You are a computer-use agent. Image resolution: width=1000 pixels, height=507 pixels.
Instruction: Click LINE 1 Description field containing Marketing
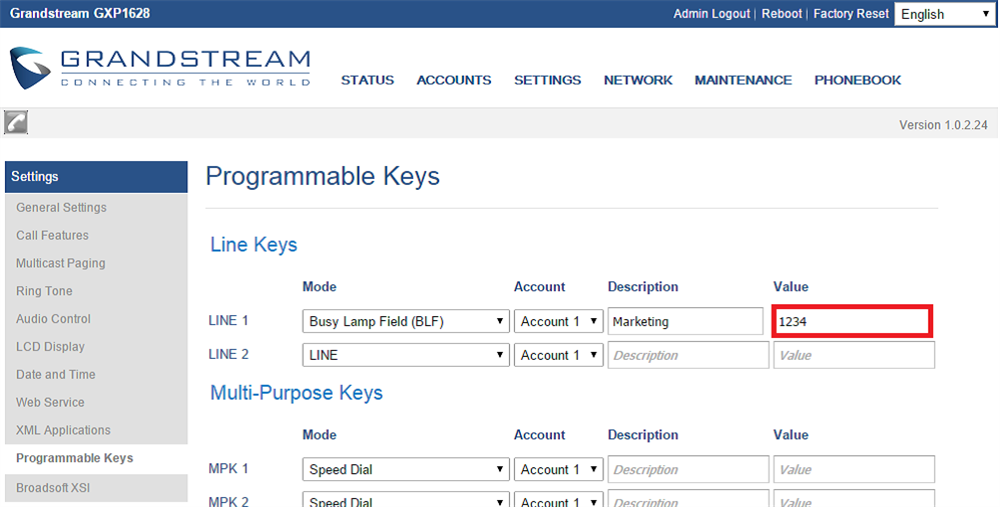686,321
